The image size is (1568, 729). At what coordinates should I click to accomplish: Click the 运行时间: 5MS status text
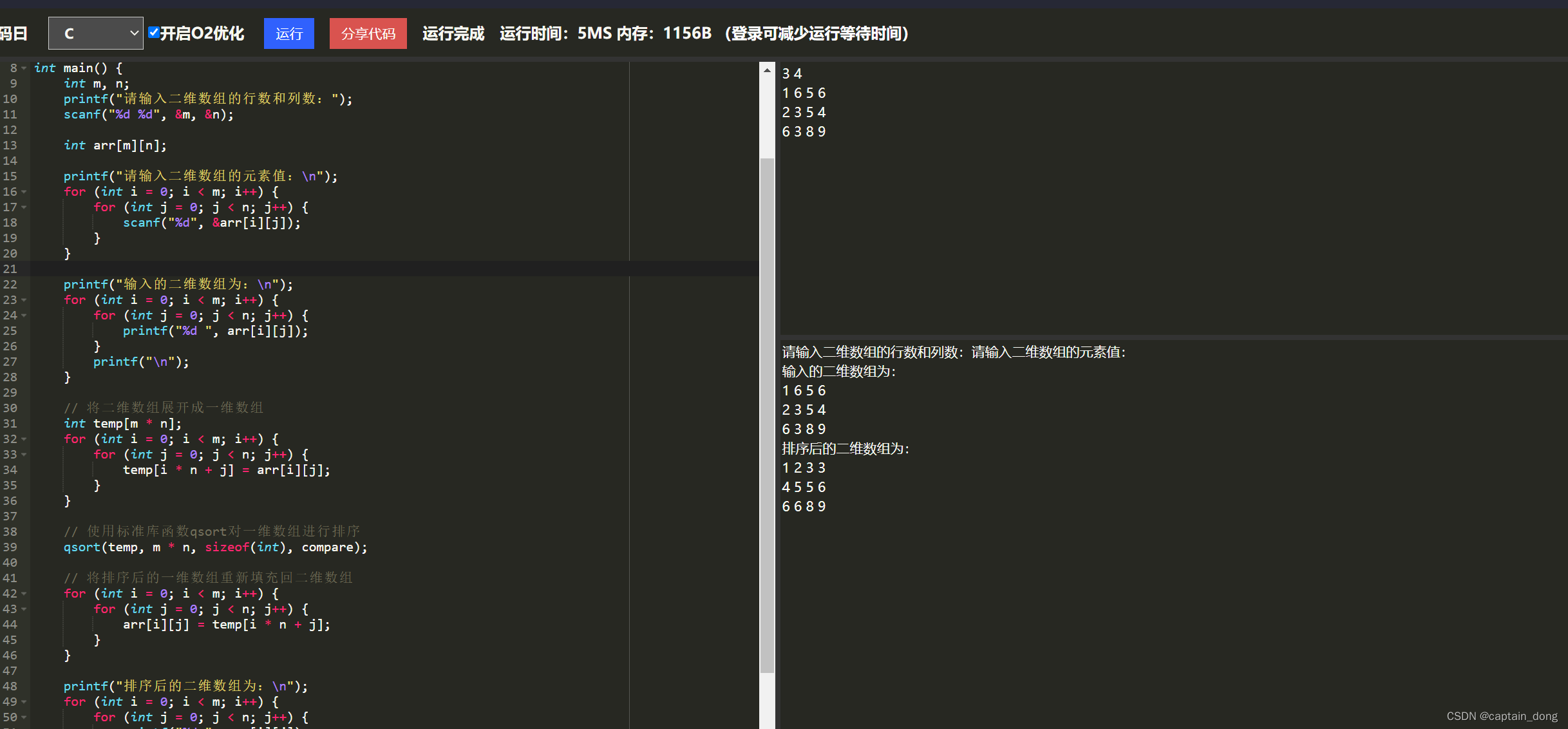(x=556, y=33)
